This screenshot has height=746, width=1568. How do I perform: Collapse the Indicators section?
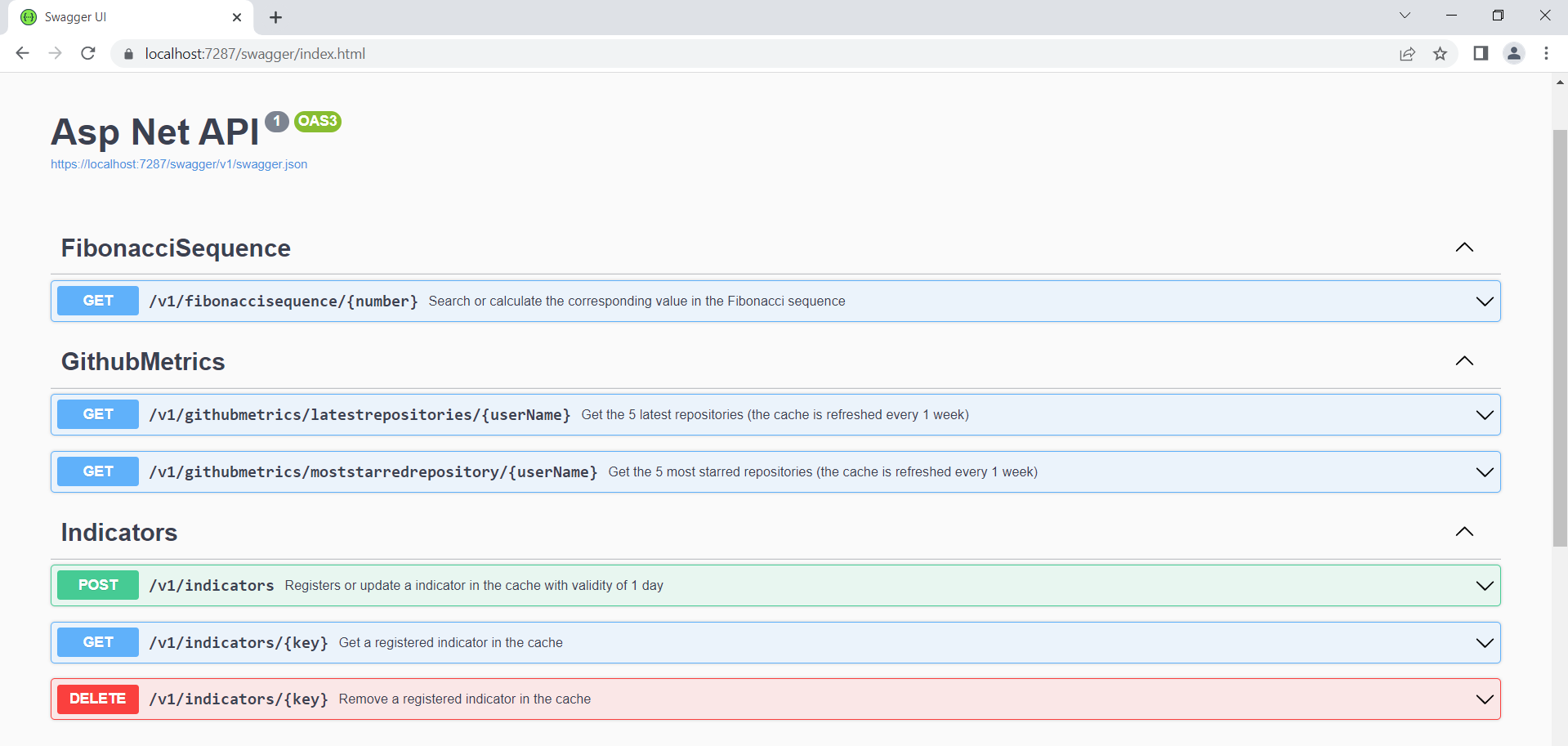tap(1464, 532)
